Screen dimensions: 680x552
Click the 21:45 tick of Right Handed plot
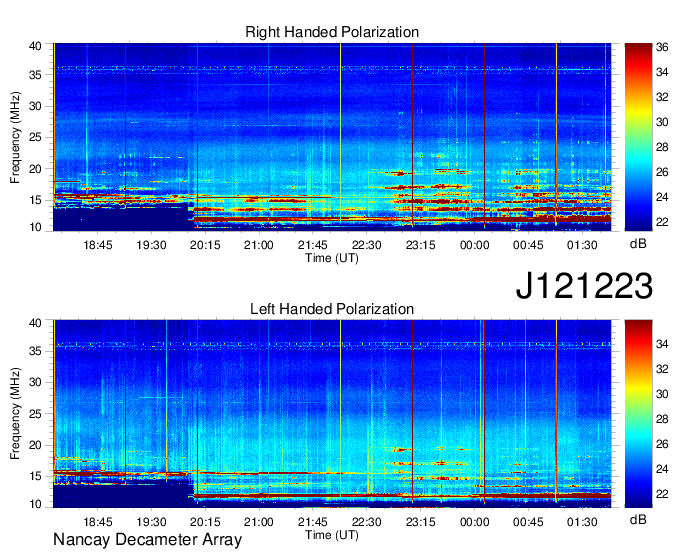pyautogui.click(x=313, y=245)
